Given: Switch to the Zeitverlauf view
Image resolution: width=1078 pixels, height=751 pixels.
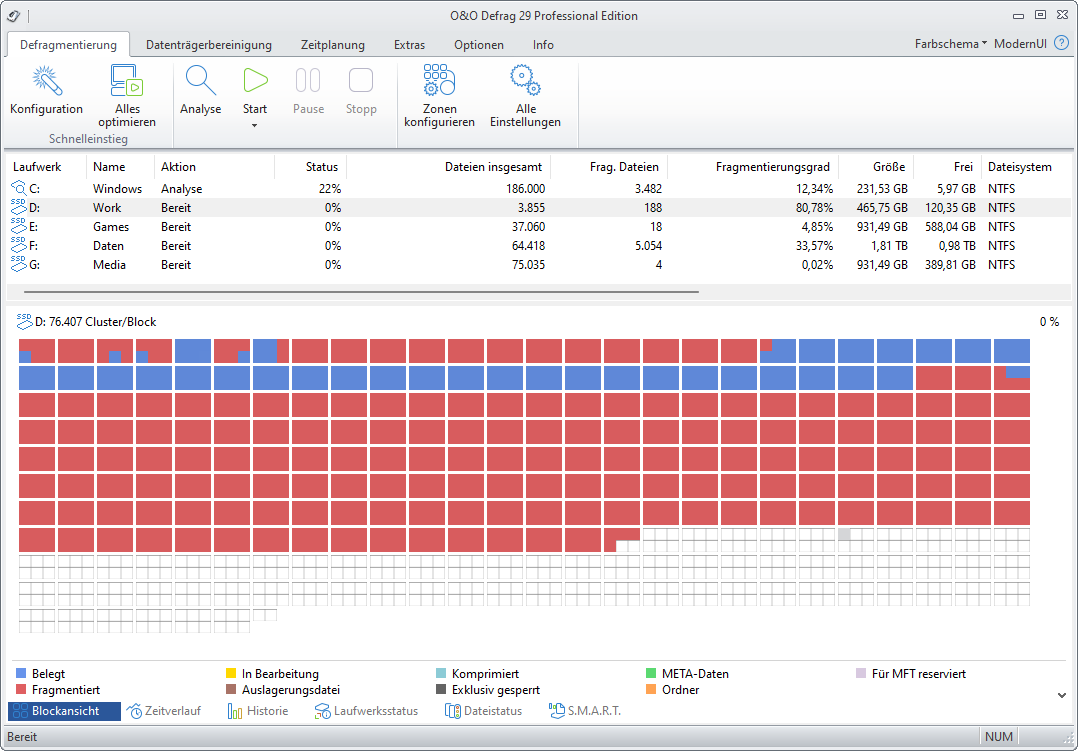Looking at the screenshot, I should [163, 711].
